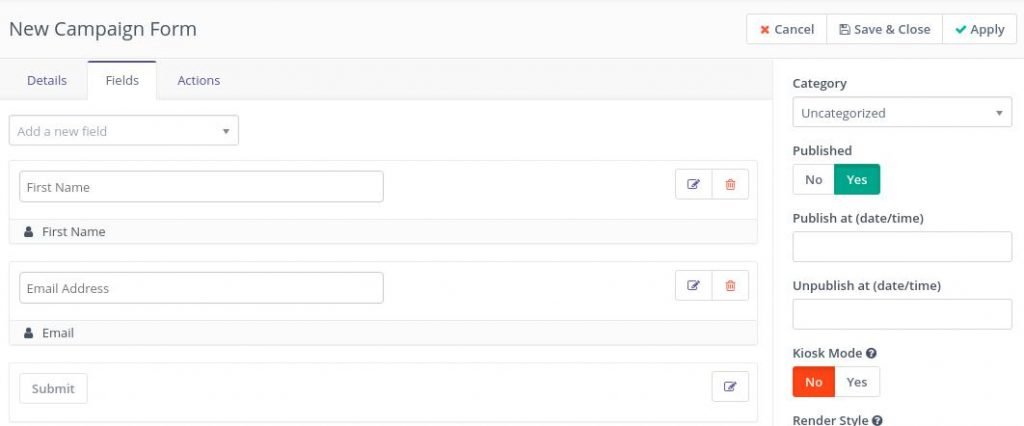Image resolution: width=1024 pixels, height=426 pixels.
Task: Delete the Email Address field
Action: [x=730, y=286]
